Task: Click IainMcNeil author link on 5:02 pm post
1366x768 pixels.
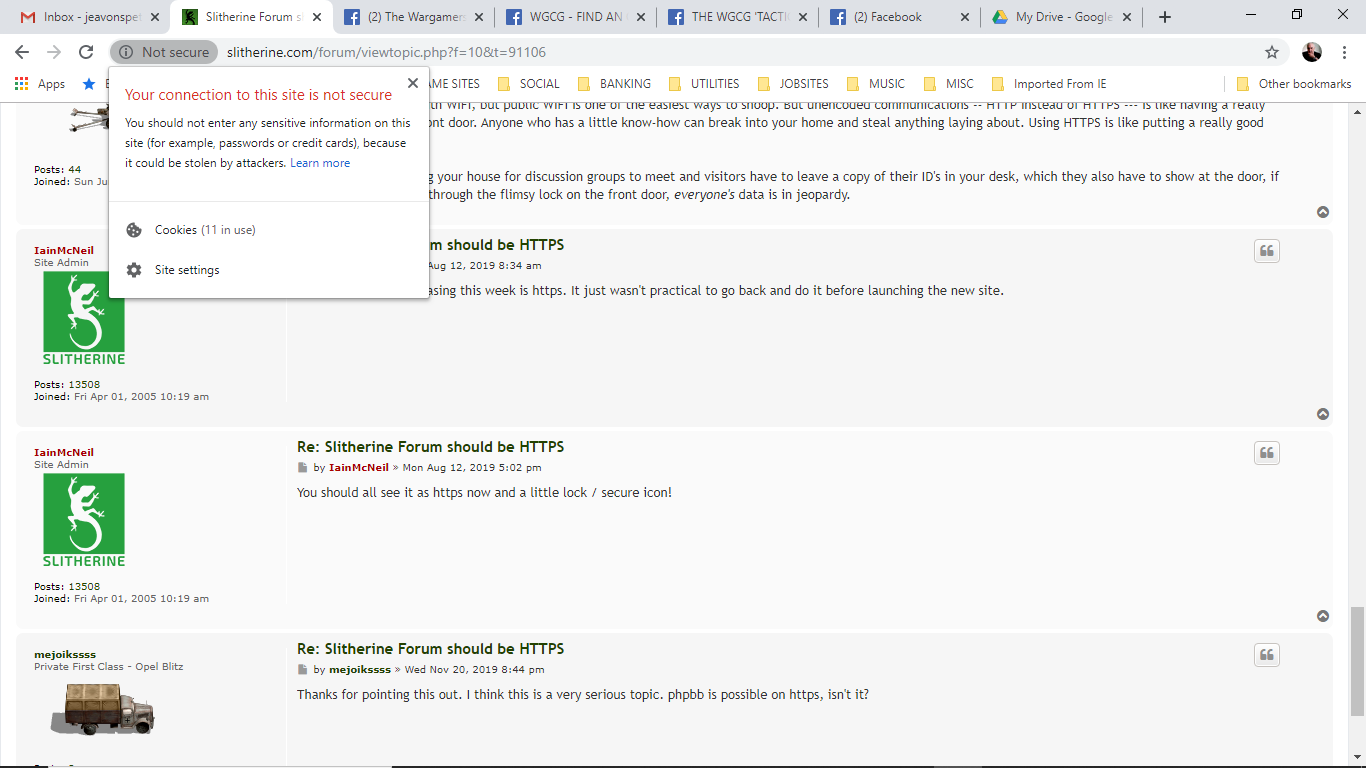Action: click(x=359, y=468)
